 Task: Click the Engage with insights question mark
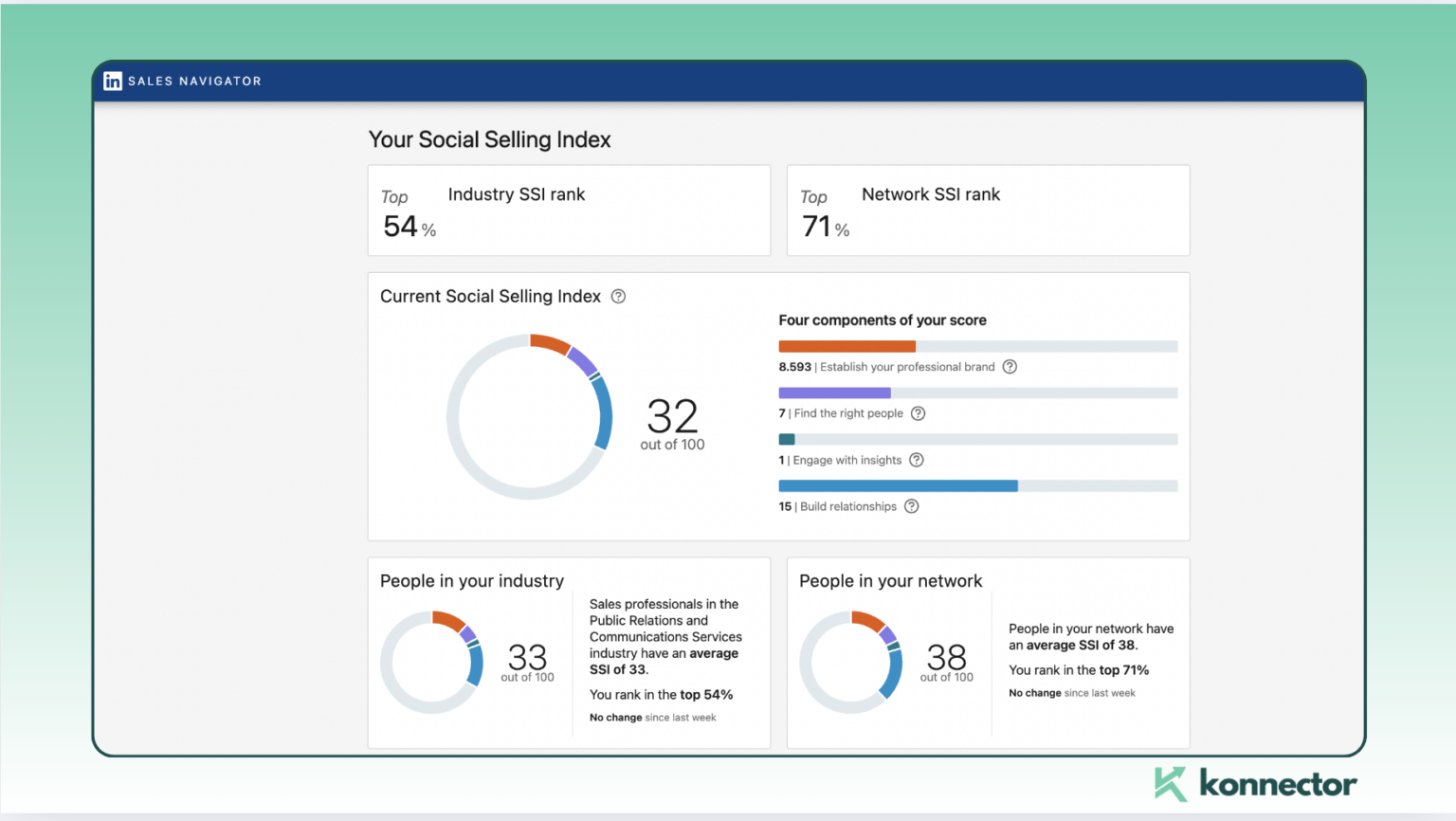point(916,460)
